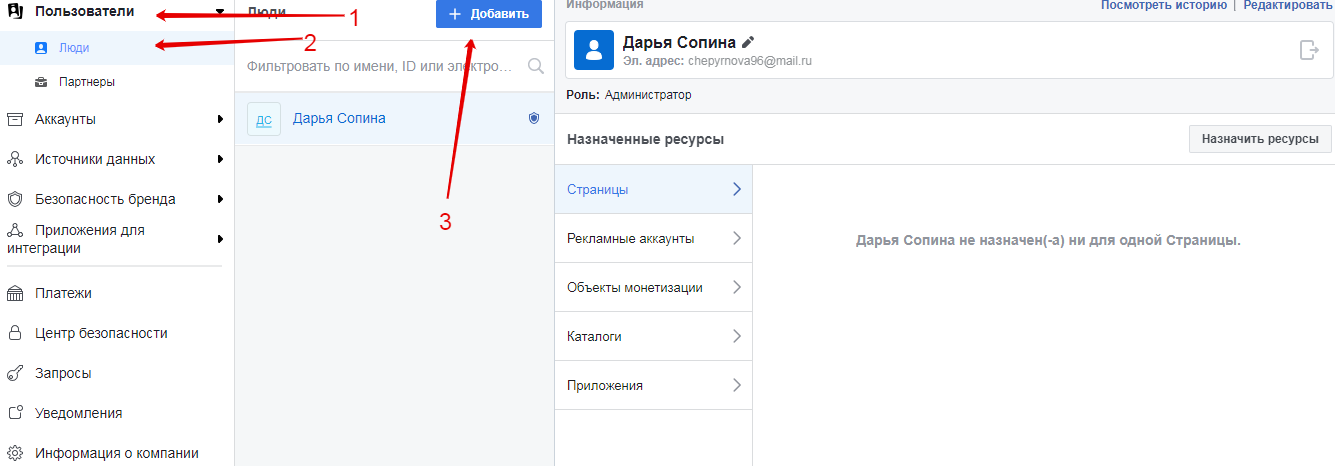Expand Источники данных submenu
This screenshot has height=466, width=1335.
(x=220, y=159)
